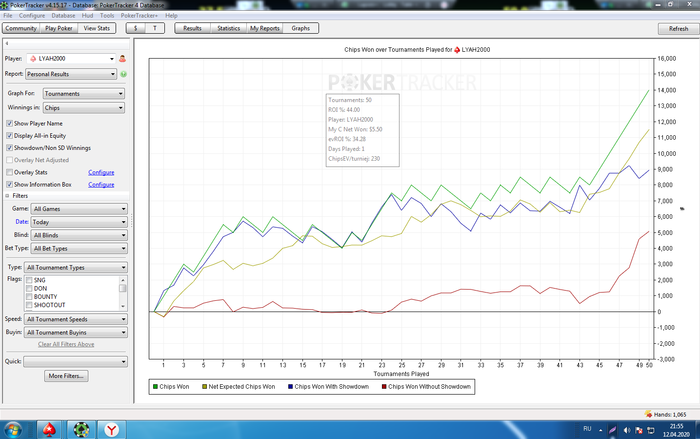
Task: Click the player profile icon beside LYAH2000
Action: pos(122,59)
